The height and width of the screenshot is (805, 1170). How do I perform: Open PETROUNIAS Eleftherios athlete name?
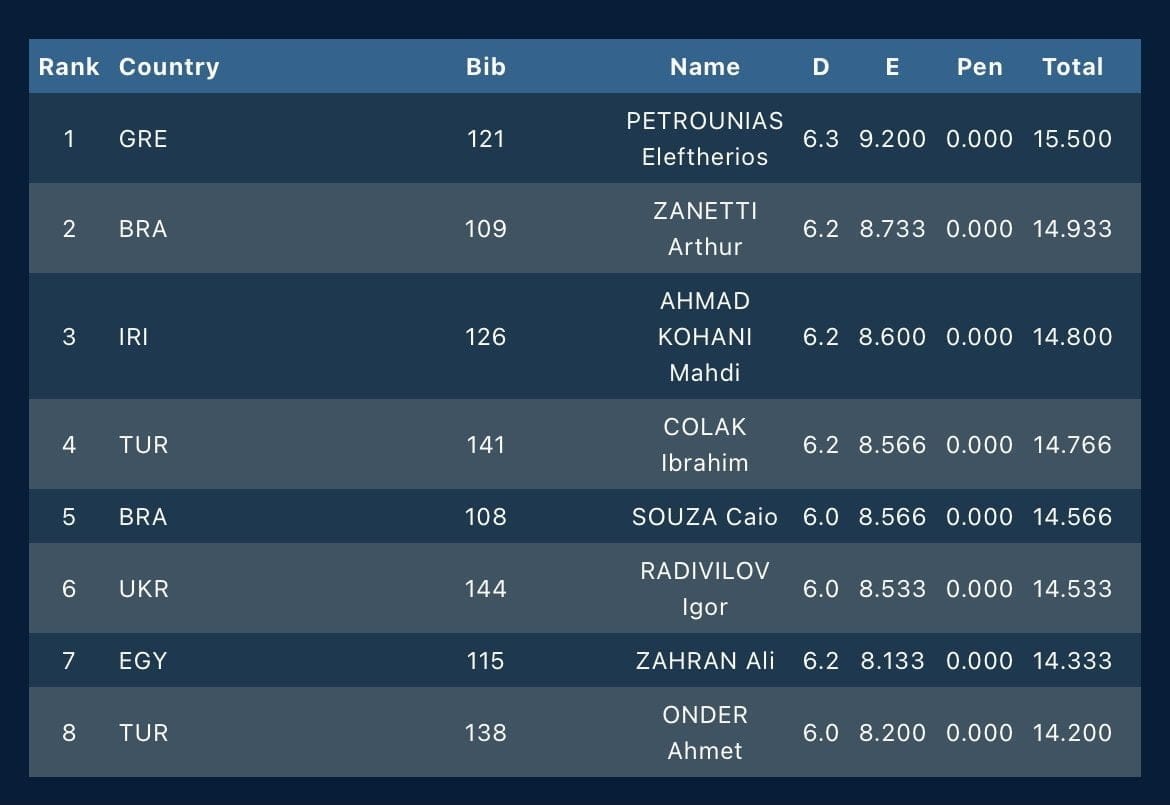coord(705,139)
